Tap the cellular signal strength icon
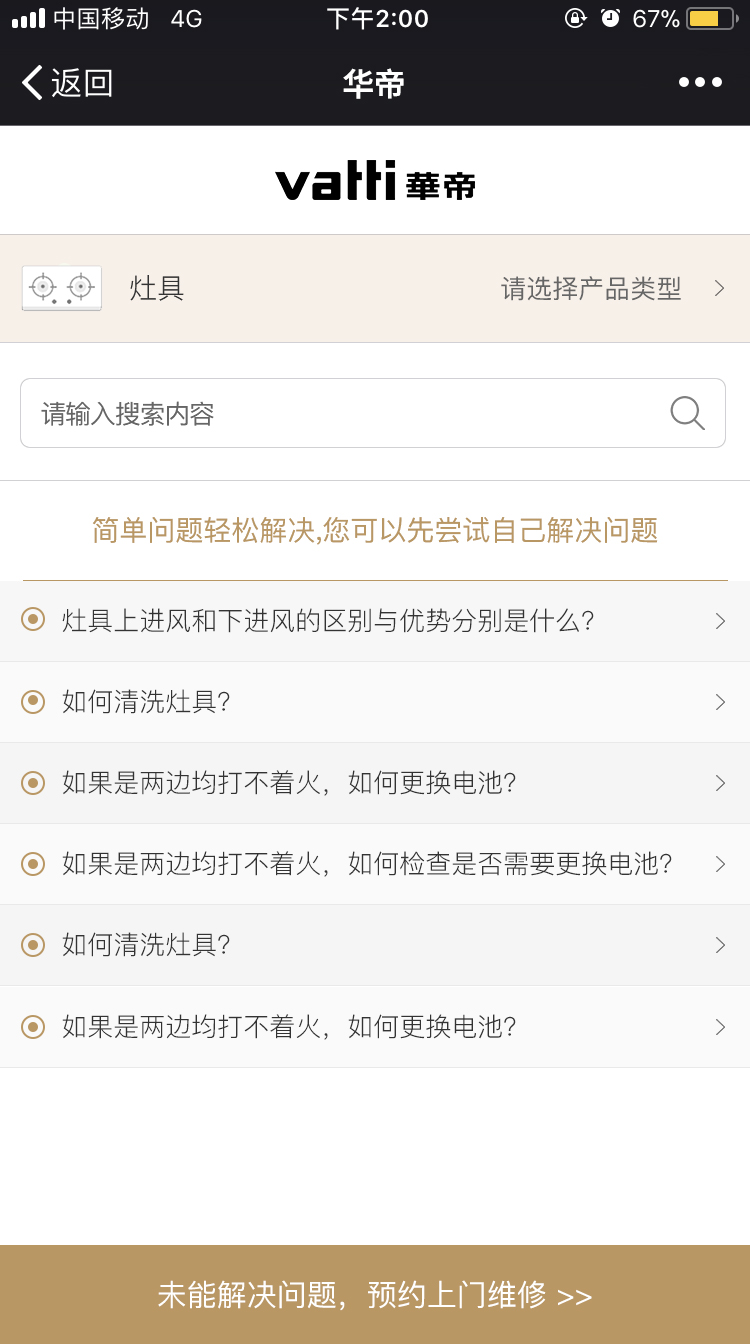750x1344 pixels. (28, 19)
